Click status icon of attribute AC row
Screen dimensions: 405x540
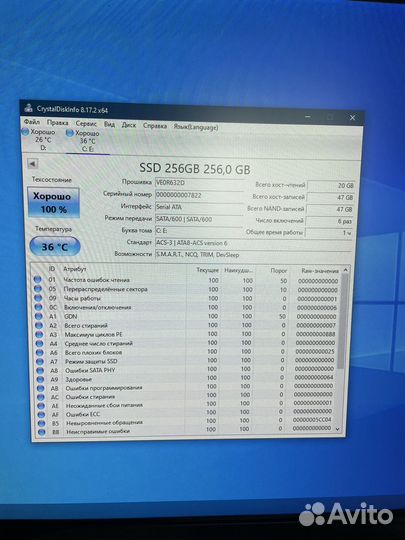(x=41, y=397)
